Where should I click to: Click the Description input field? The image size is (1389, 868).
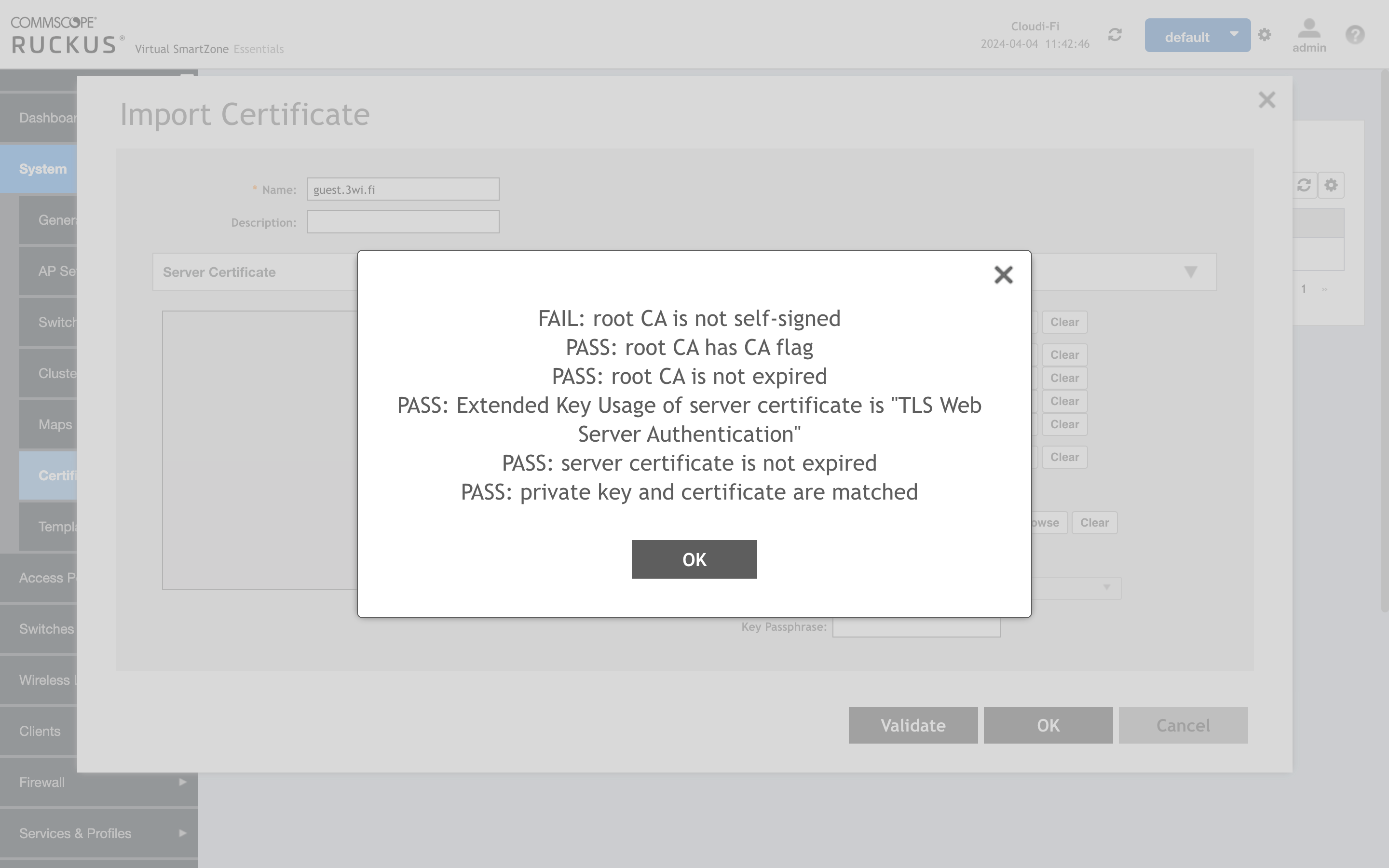[x=403, y=221]
